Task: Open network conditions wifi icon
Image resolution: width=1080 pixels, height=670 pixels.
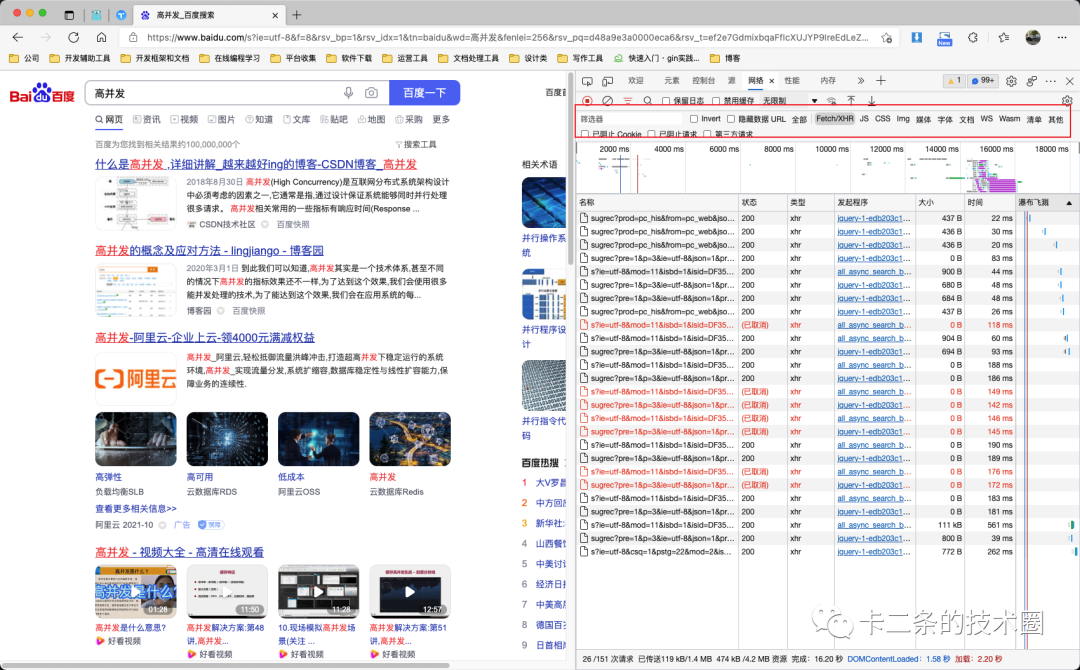Action: pyautogui.click(x=831, y=101)
